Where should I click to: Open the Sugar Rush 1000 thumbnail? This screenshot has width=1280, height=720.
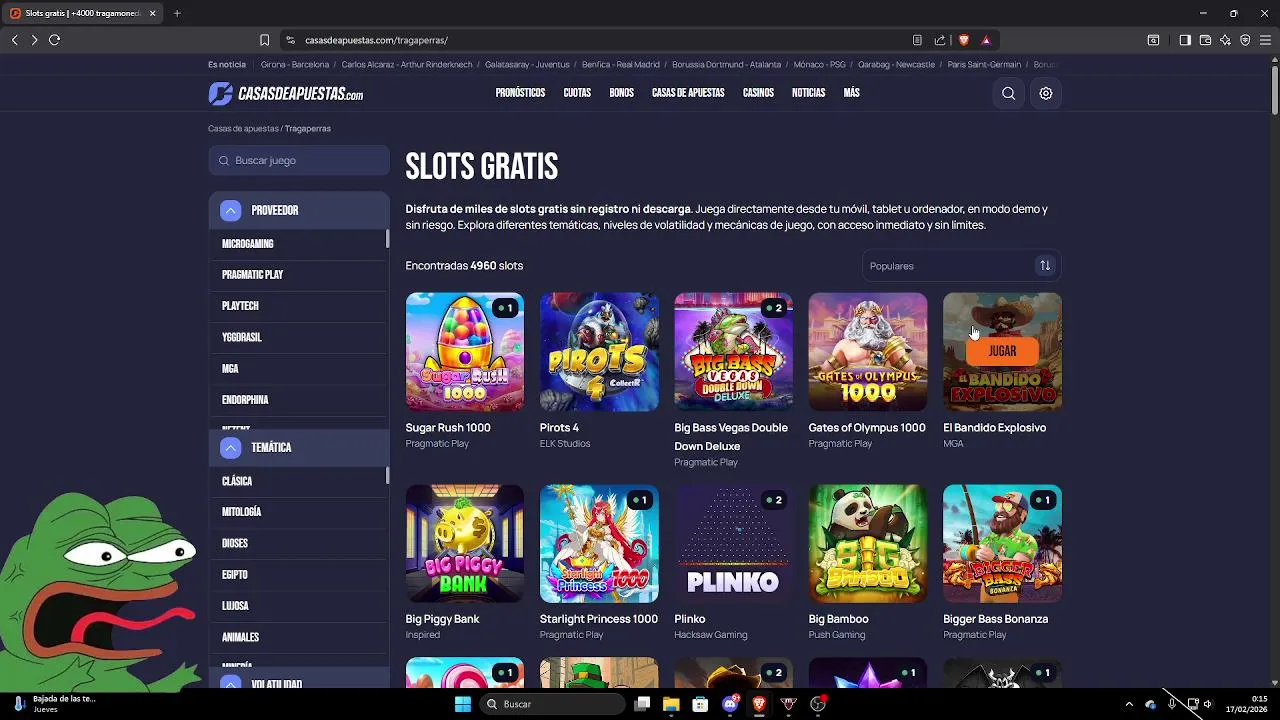[x=464, y=352]
